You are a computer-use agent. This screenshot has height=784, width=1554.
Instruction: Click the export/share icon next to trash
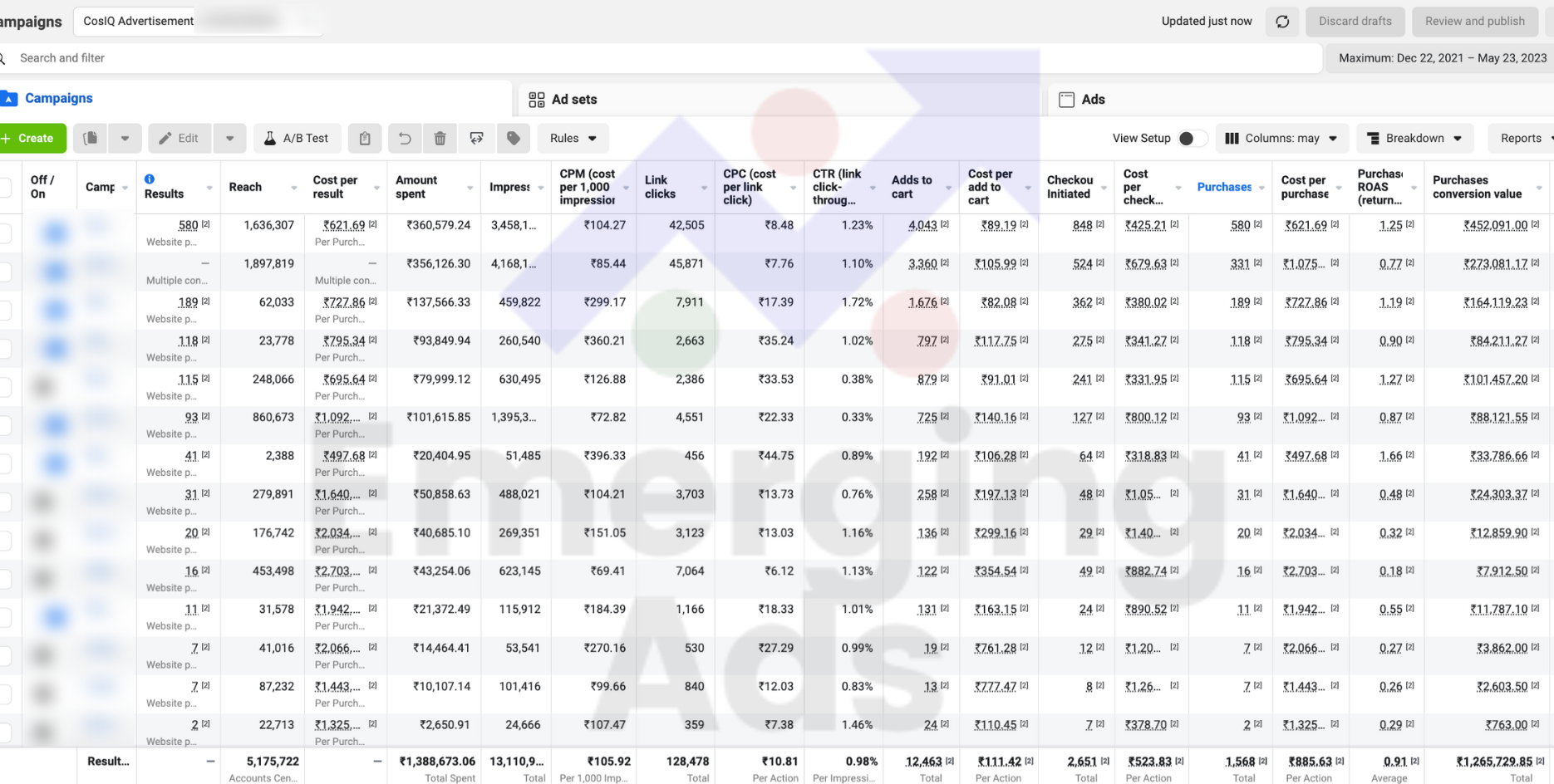pos(476,138)
